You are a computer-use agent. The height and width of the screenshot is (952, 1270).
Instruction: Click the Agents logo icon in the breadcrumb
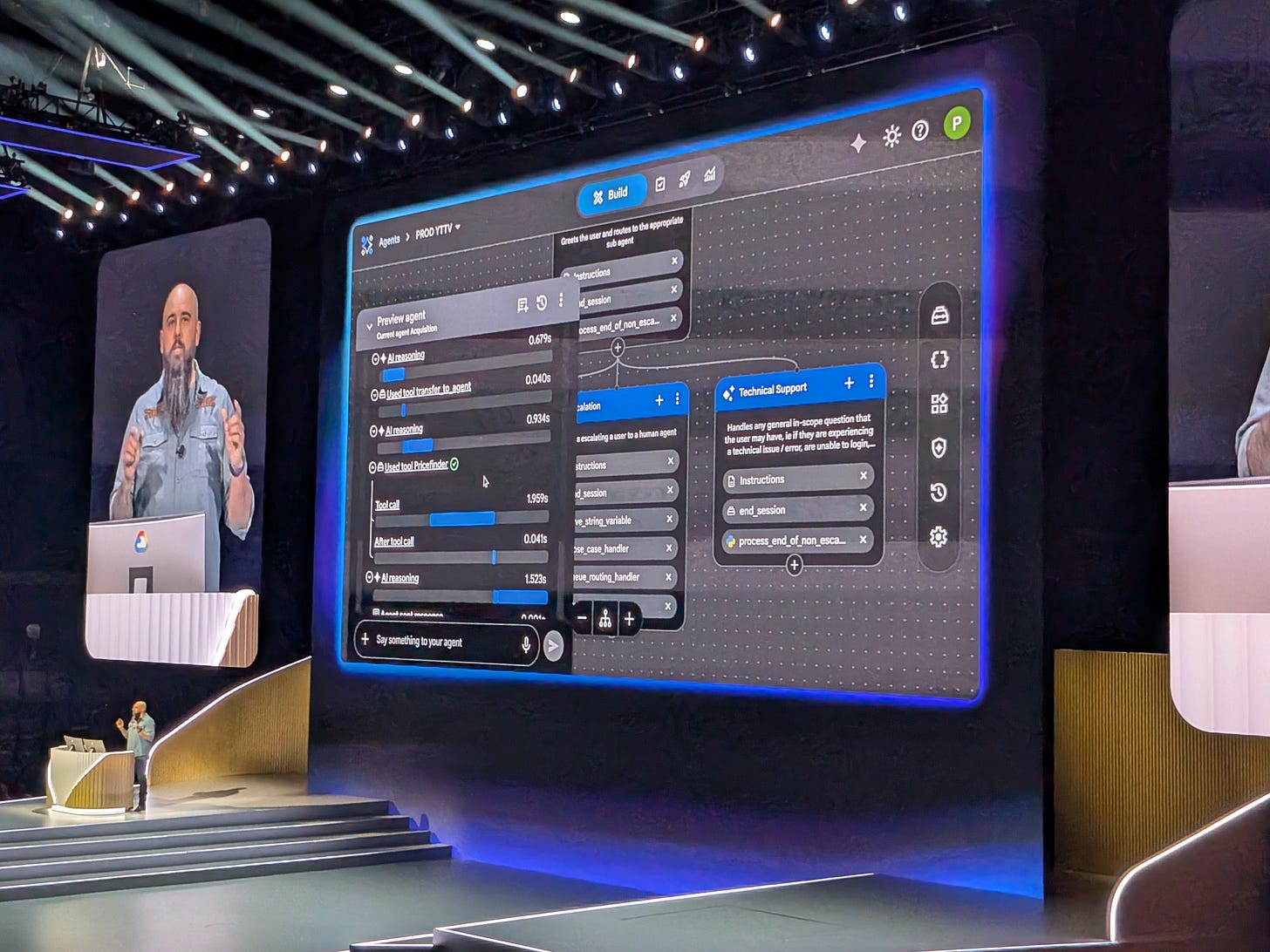tap(367, 245)
